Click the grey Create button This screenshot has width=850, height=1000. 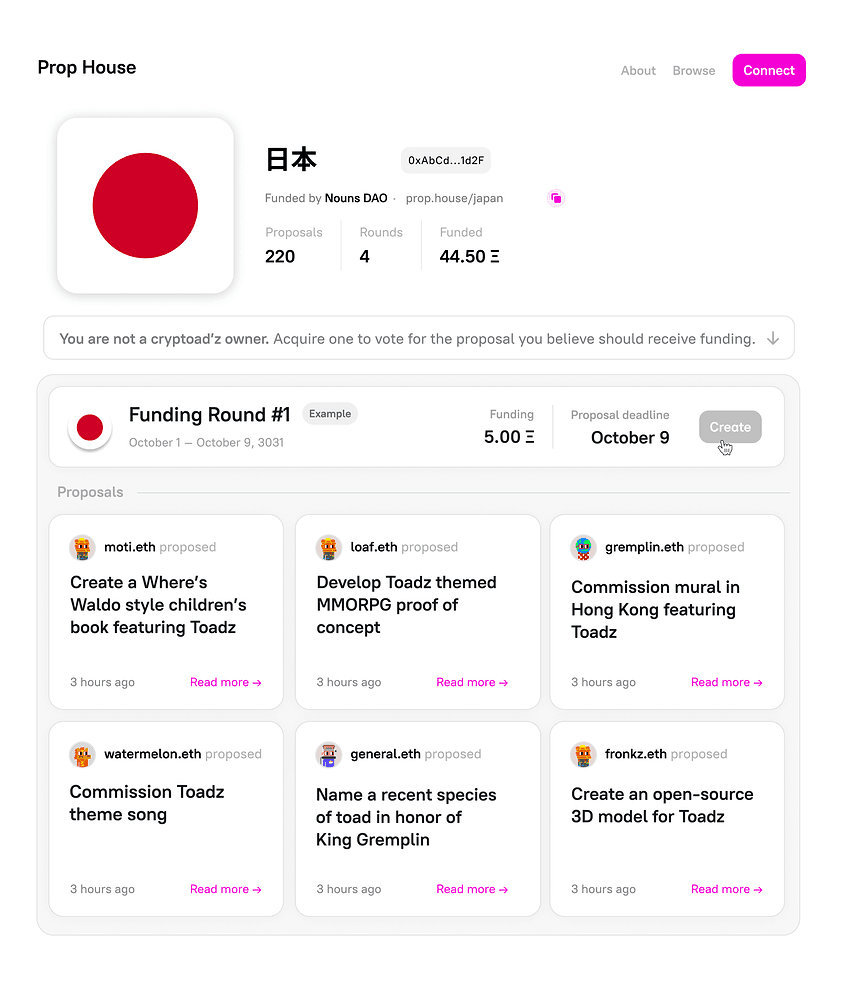(x=730, y=427)
